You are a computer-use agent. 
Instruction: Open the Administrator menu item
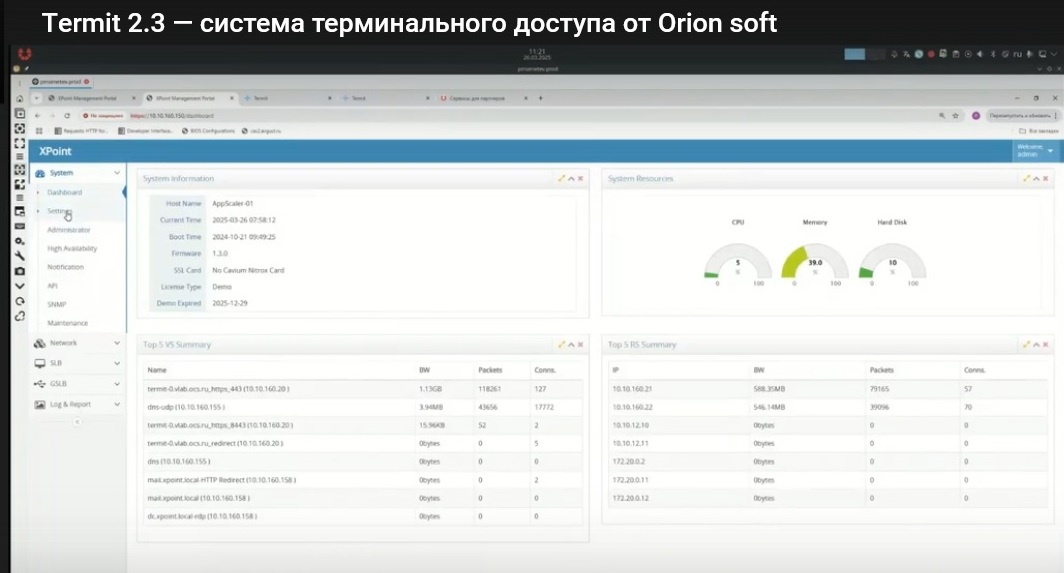click(69, 230)
